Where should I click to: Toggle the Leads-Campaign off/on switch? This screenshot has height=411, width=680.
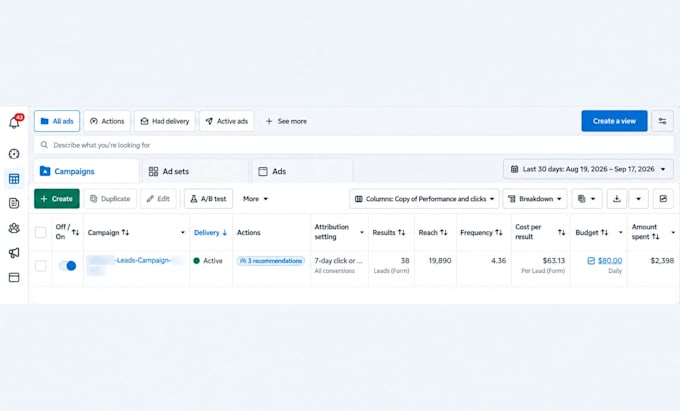68,265
